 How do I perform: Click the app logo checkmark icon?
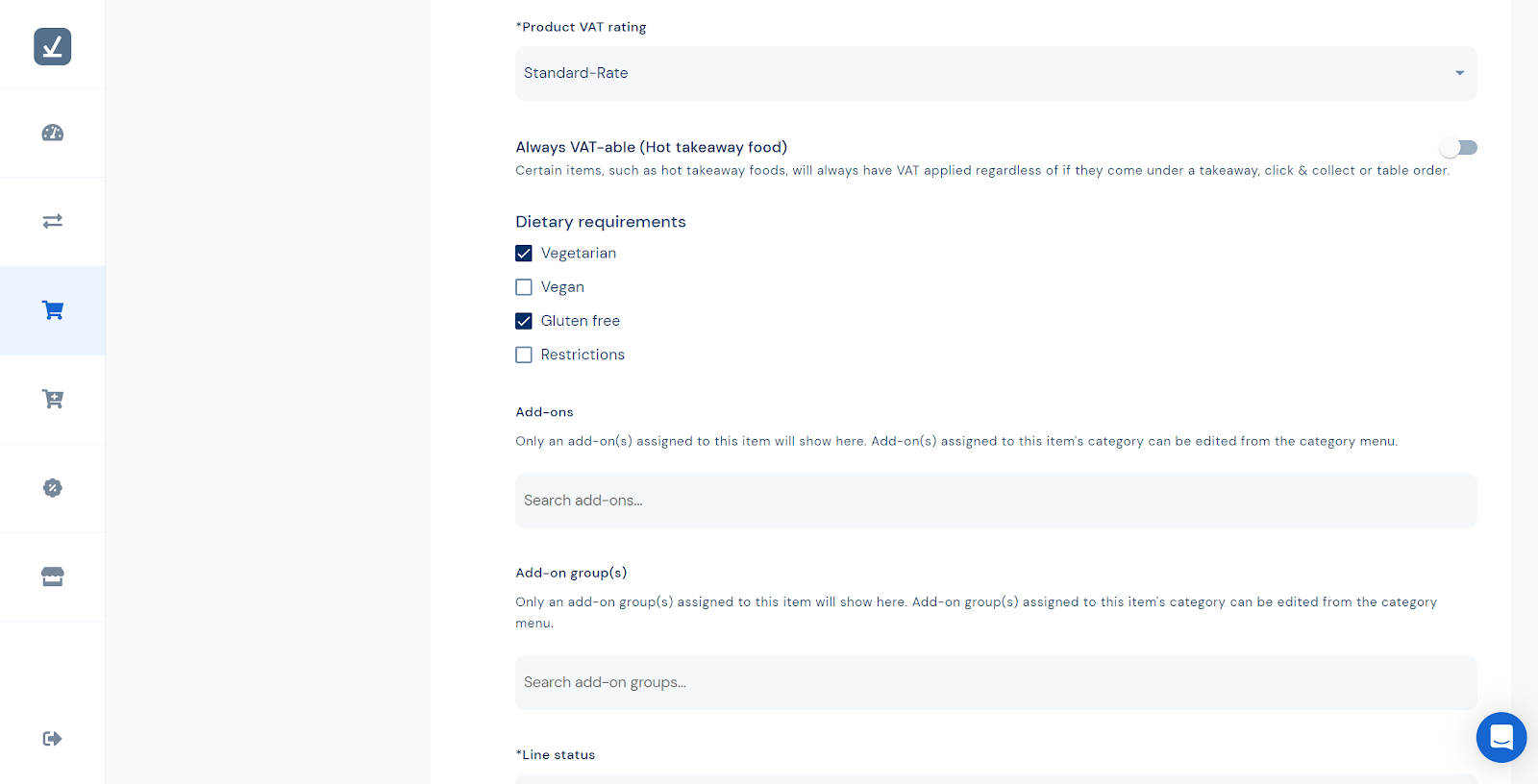tap(53, 46)
